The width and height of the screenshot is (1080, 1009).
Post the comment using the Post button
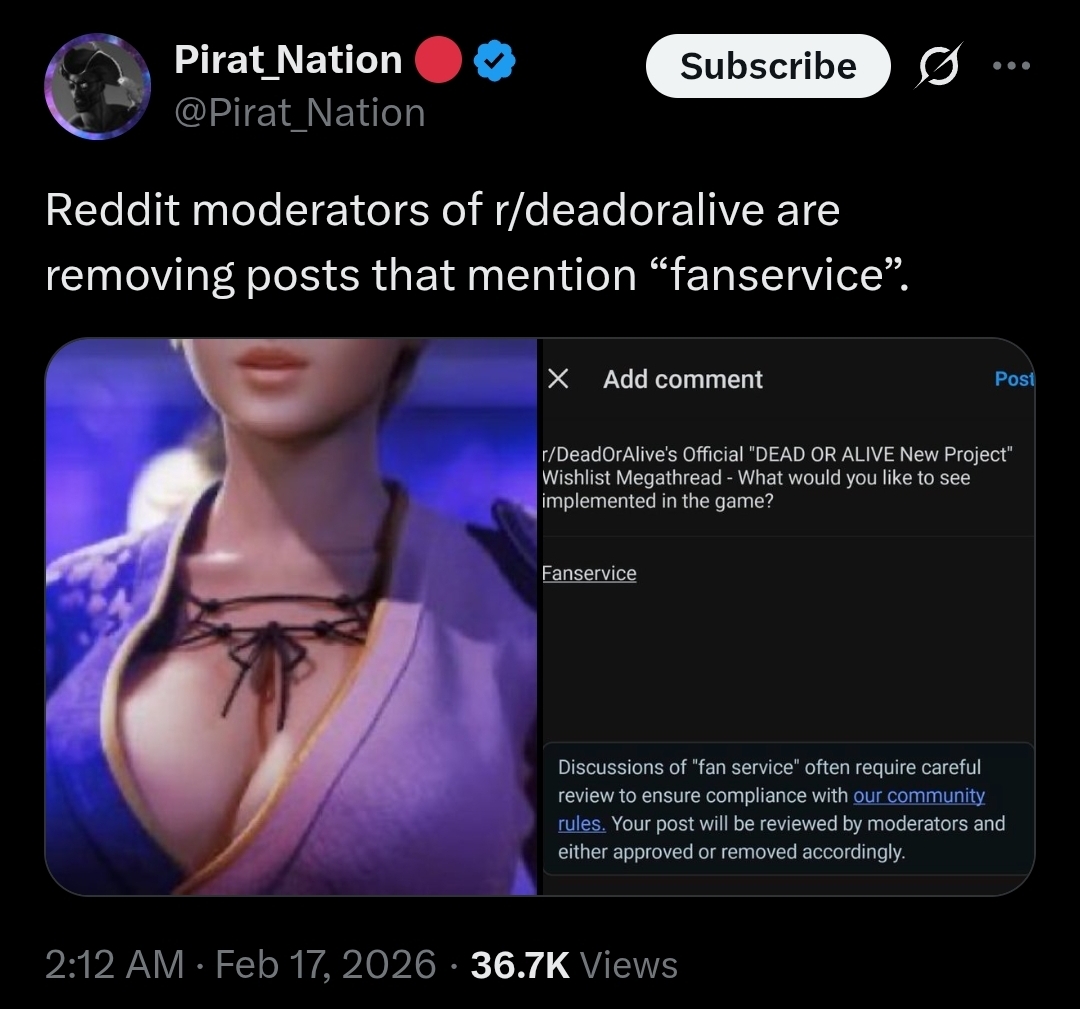tap(1014, 379)
